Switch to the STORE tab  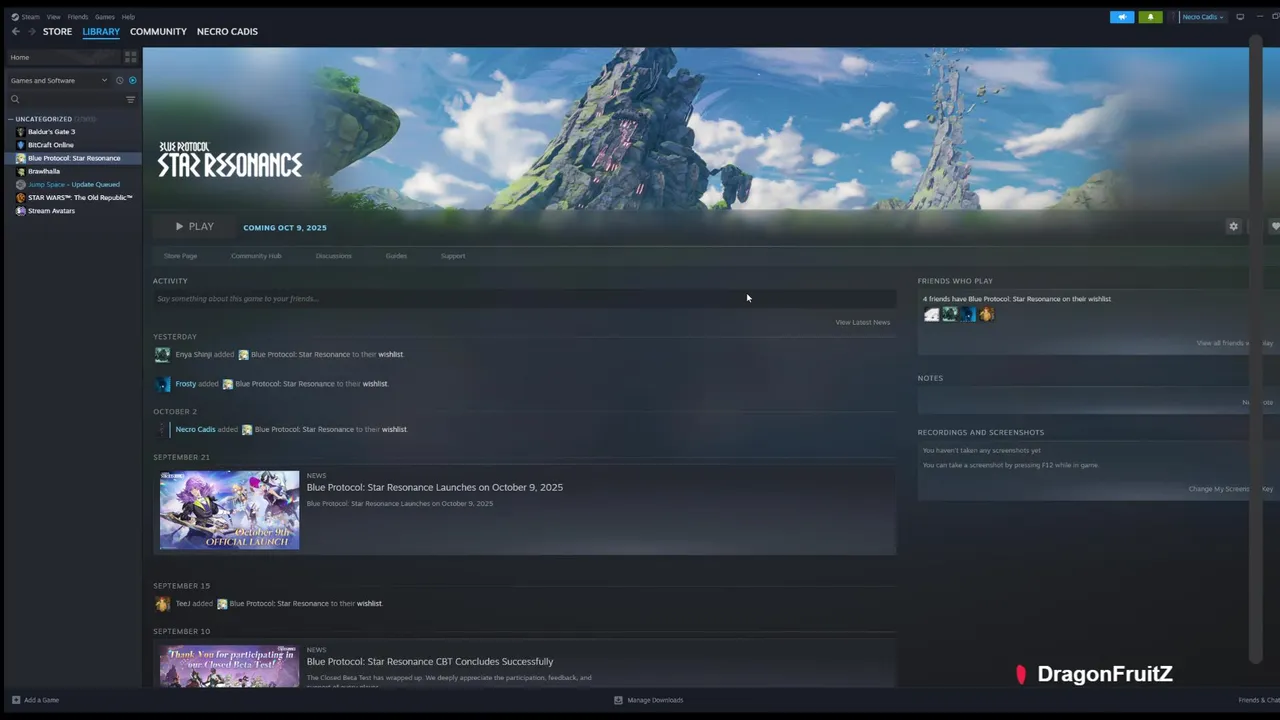coord(57,31)
